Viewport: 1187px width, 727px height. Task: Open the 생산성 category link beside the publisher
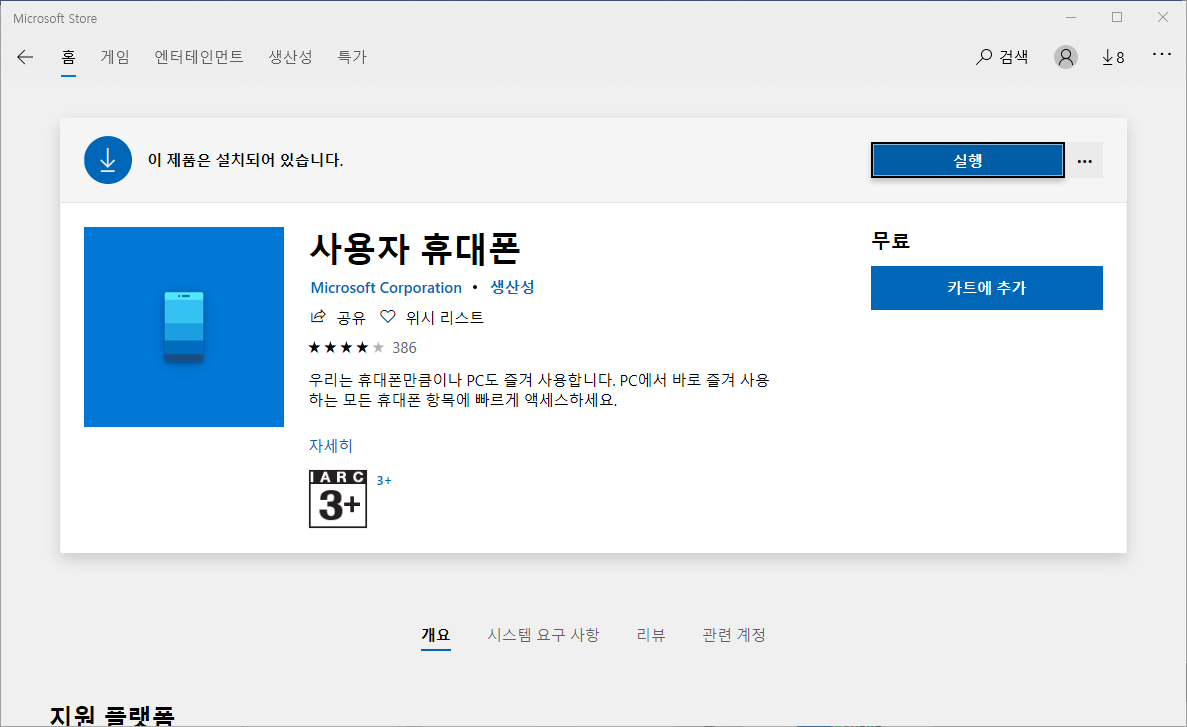[512, 287]
